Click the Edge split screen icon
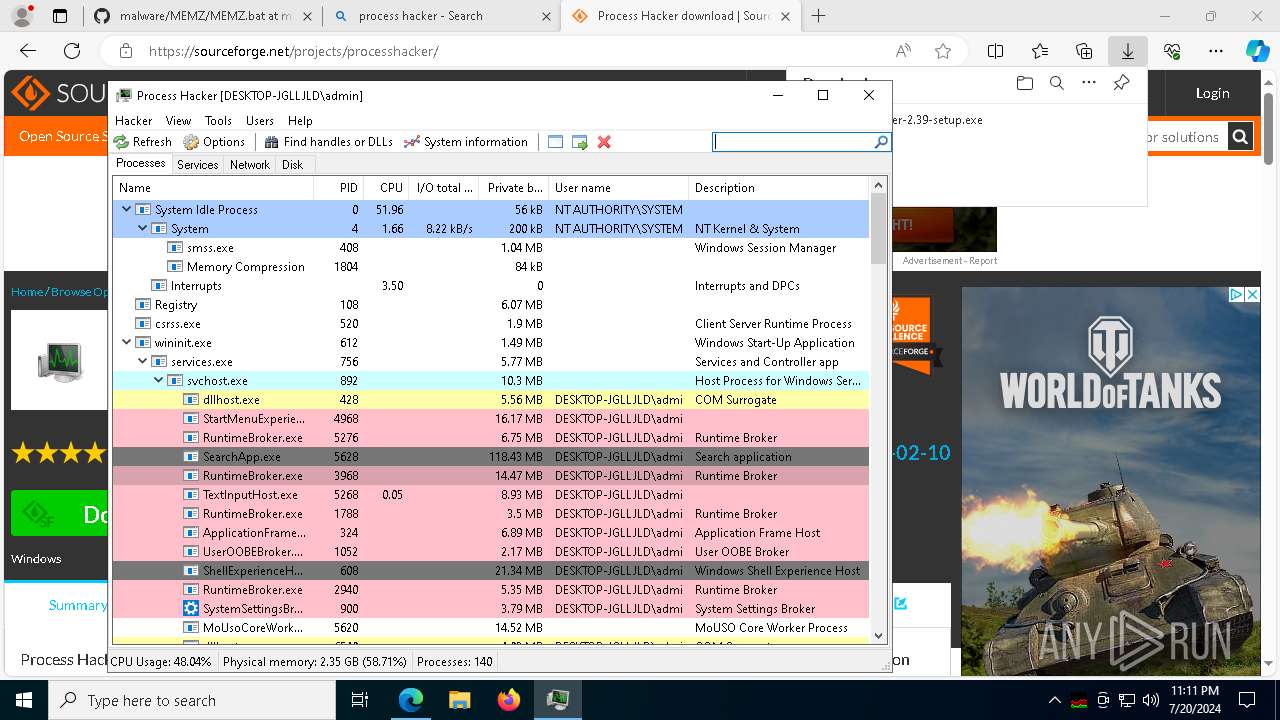Image resolution: width=1280 pixels, height=720 pixels. pyautogui.click(x=996, y=51)
